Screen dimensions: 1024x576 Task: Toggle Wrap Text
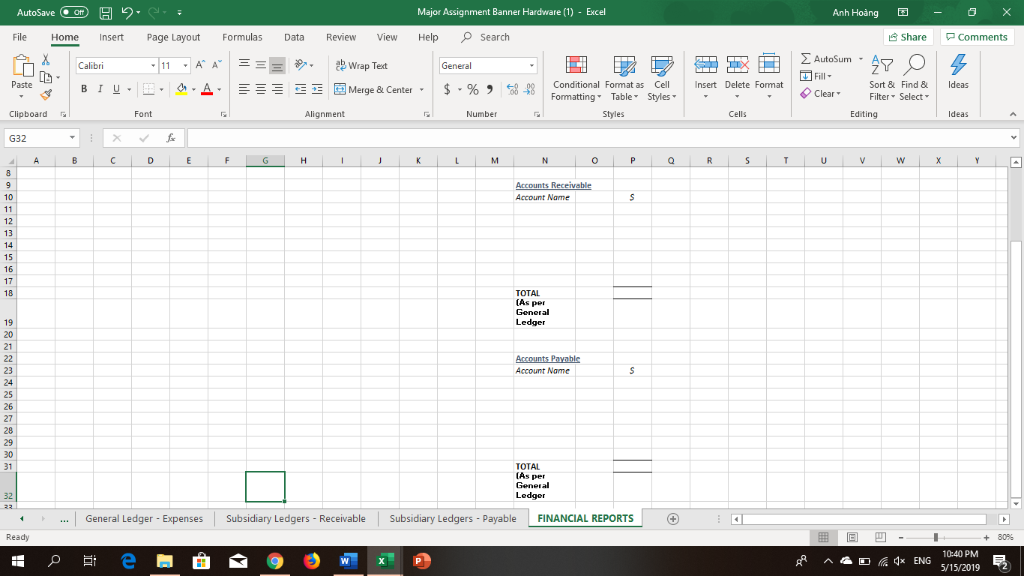[361, 65]
